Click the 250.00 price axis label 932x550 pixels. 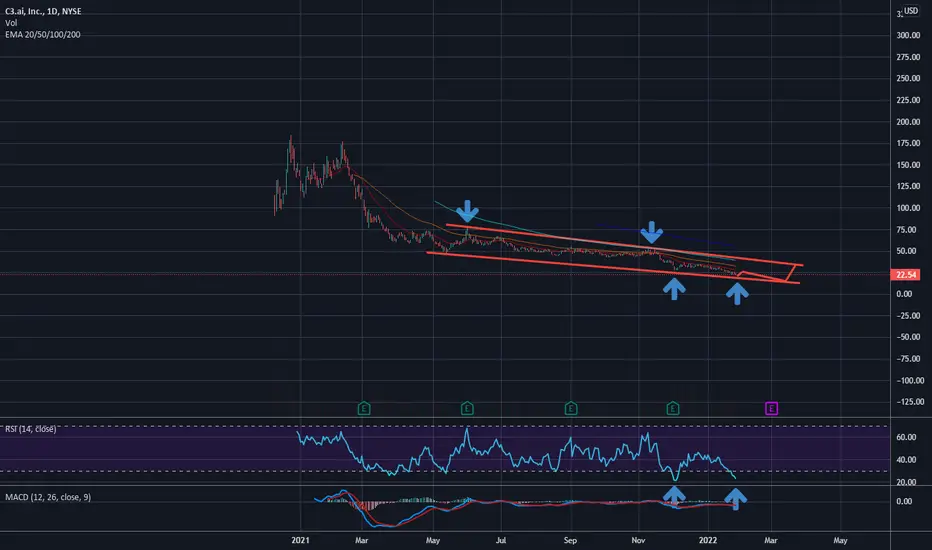point(908,78)
